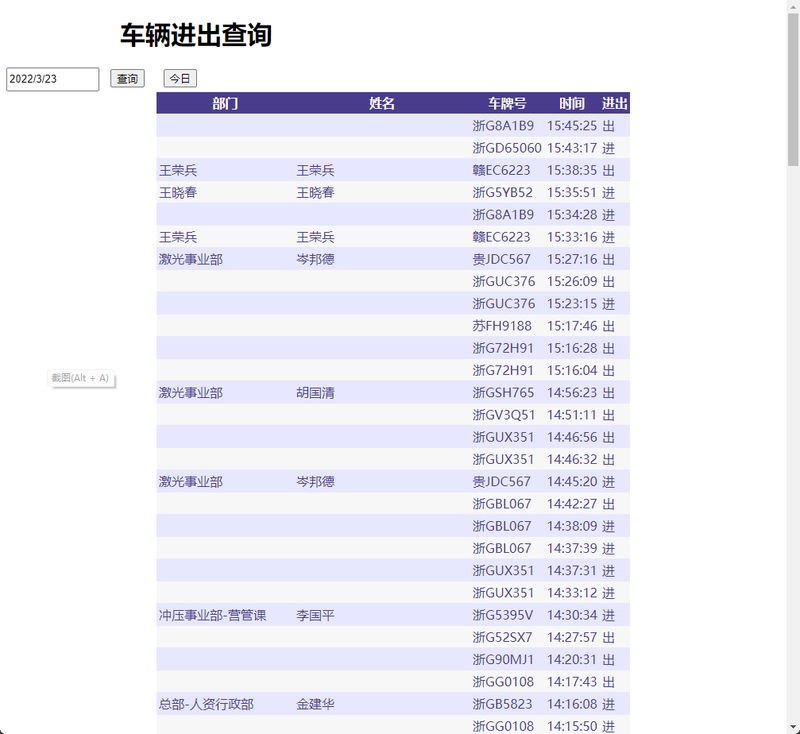Click the 部门 column header
This screenshot has height=734, width=800.
(x=225, y=104)
